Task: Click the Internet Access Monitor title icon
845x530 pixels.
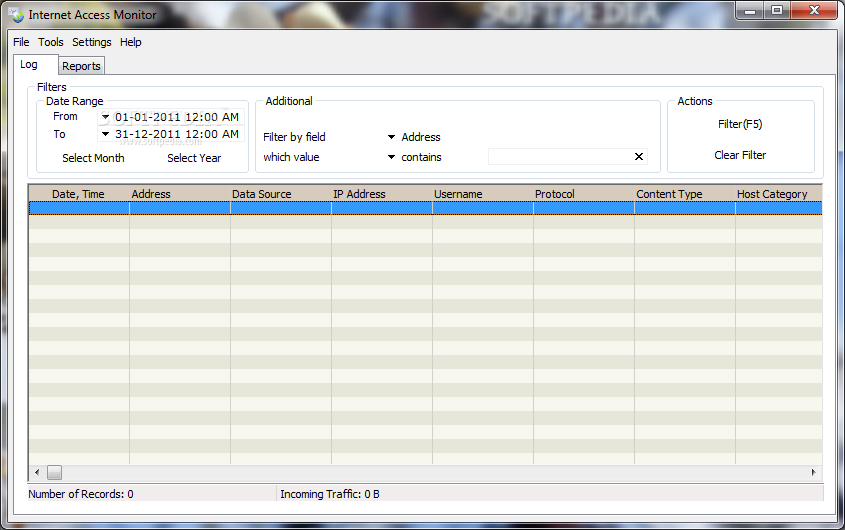Action: (x=16, y=15)
